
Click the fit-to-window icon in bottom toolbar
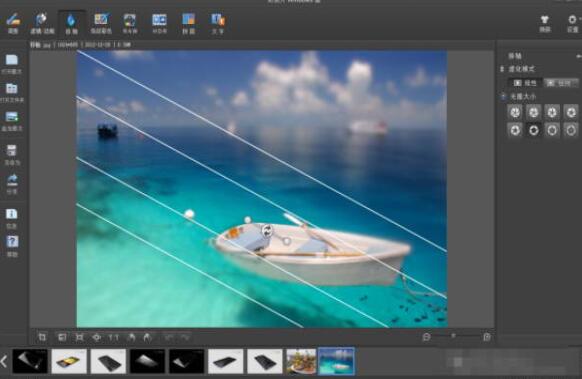point(79,337)
